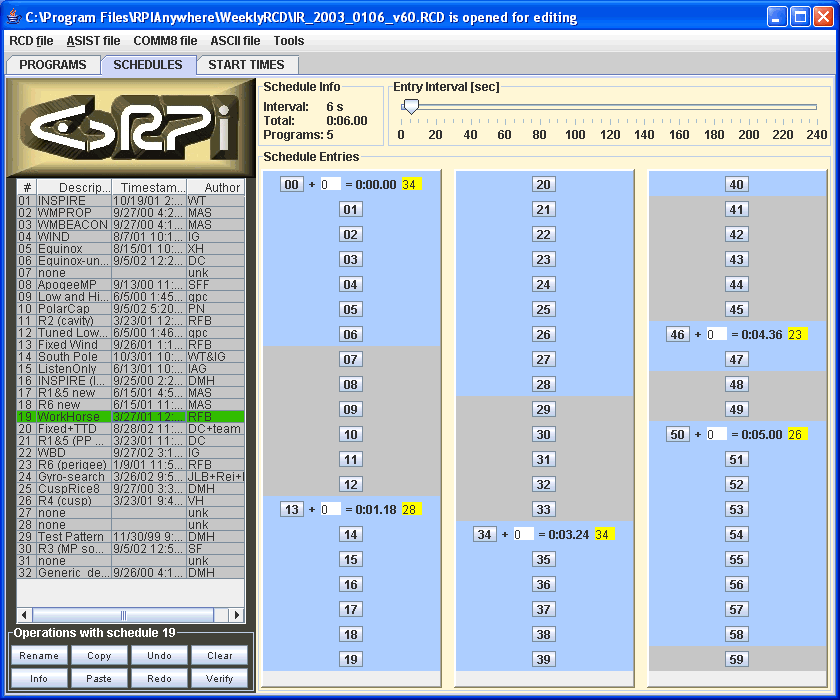
Task: Click the yellow program 26 label of entry 50
Action: pyautogui.click(x=797, y=434)
